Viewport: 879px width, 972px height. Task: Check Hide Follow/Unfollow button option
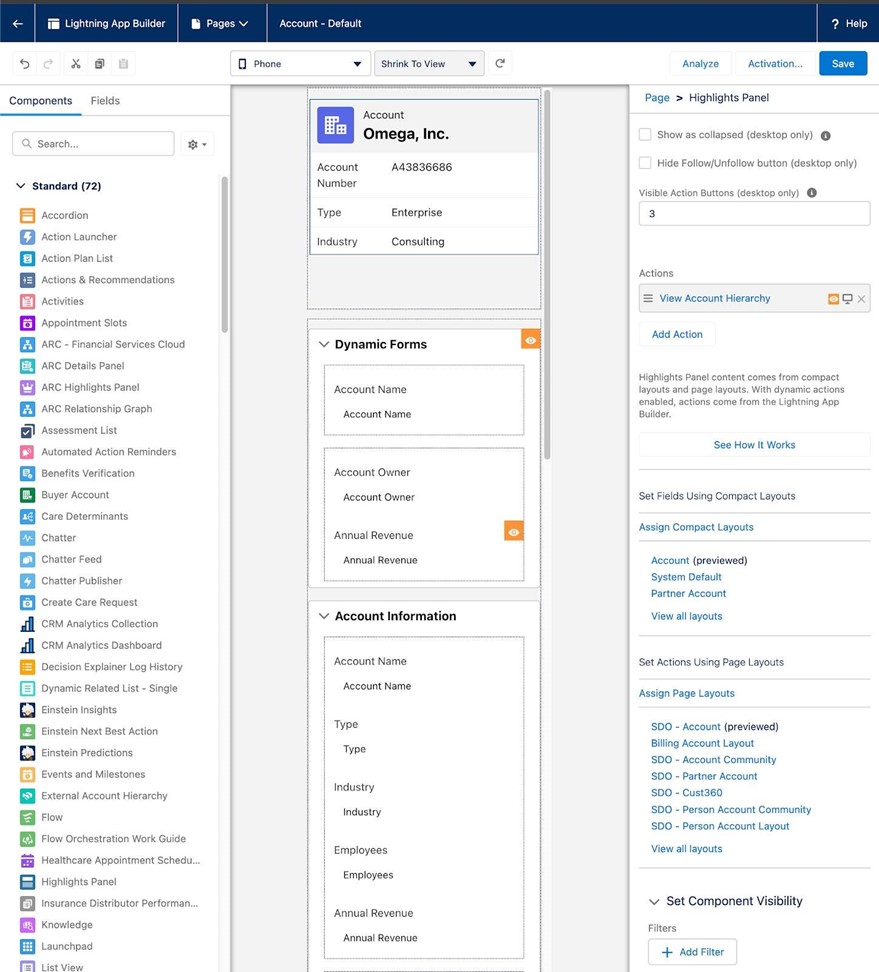click(645, 163)
